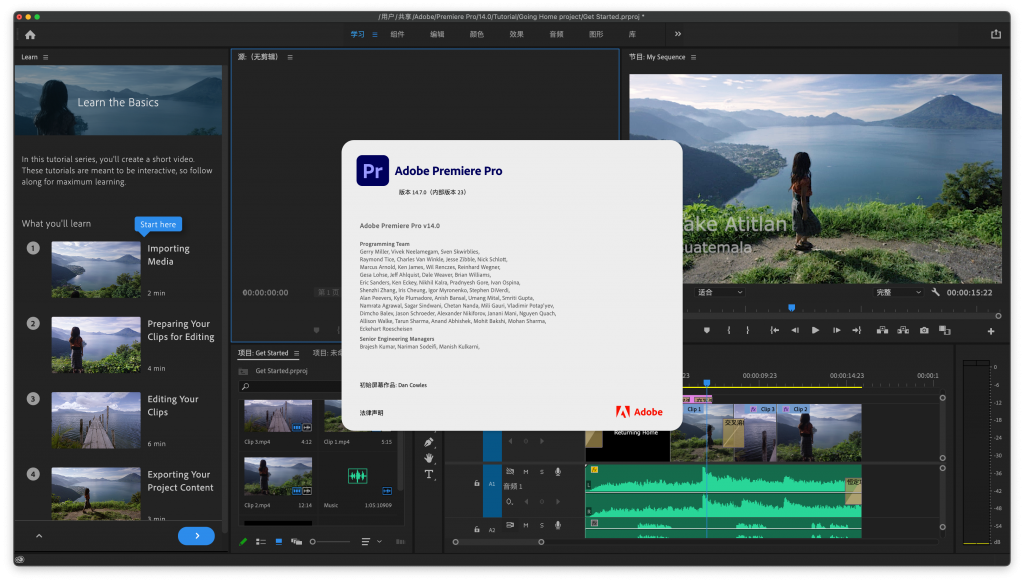The width and height of the screenshot is (1024, 582).
Task: Add keyframe on audio track A1
Action: tap(541, 502)
